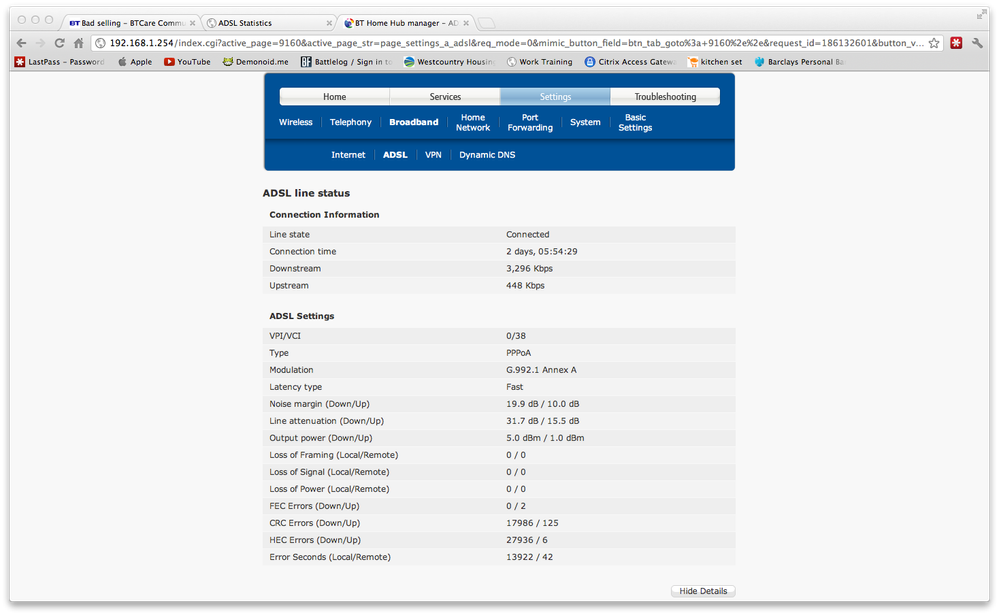Click the Hide Details button
This screenshot has width=999, height=615.
[703, 591]
